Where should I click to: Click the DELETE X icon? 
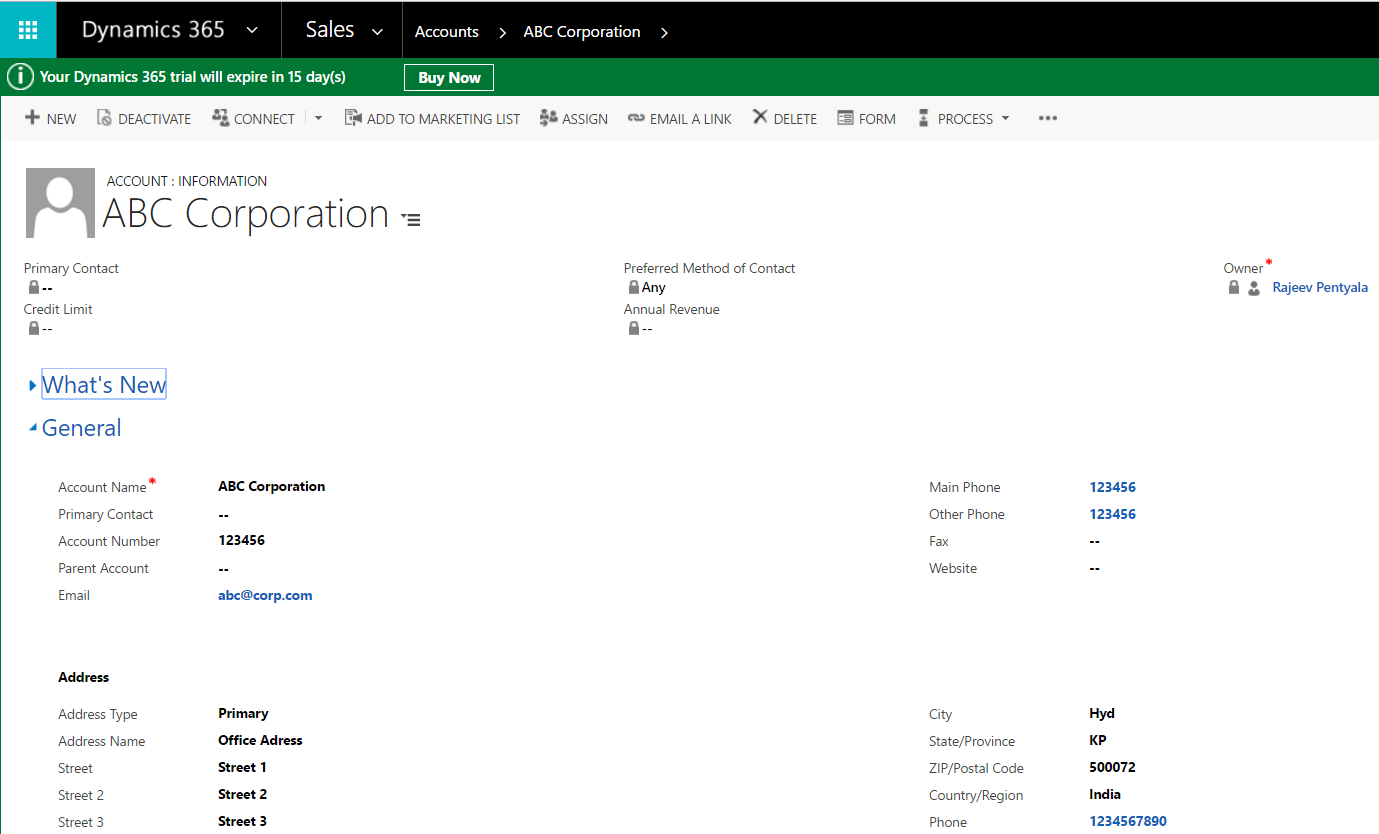(x=760, y=118)
